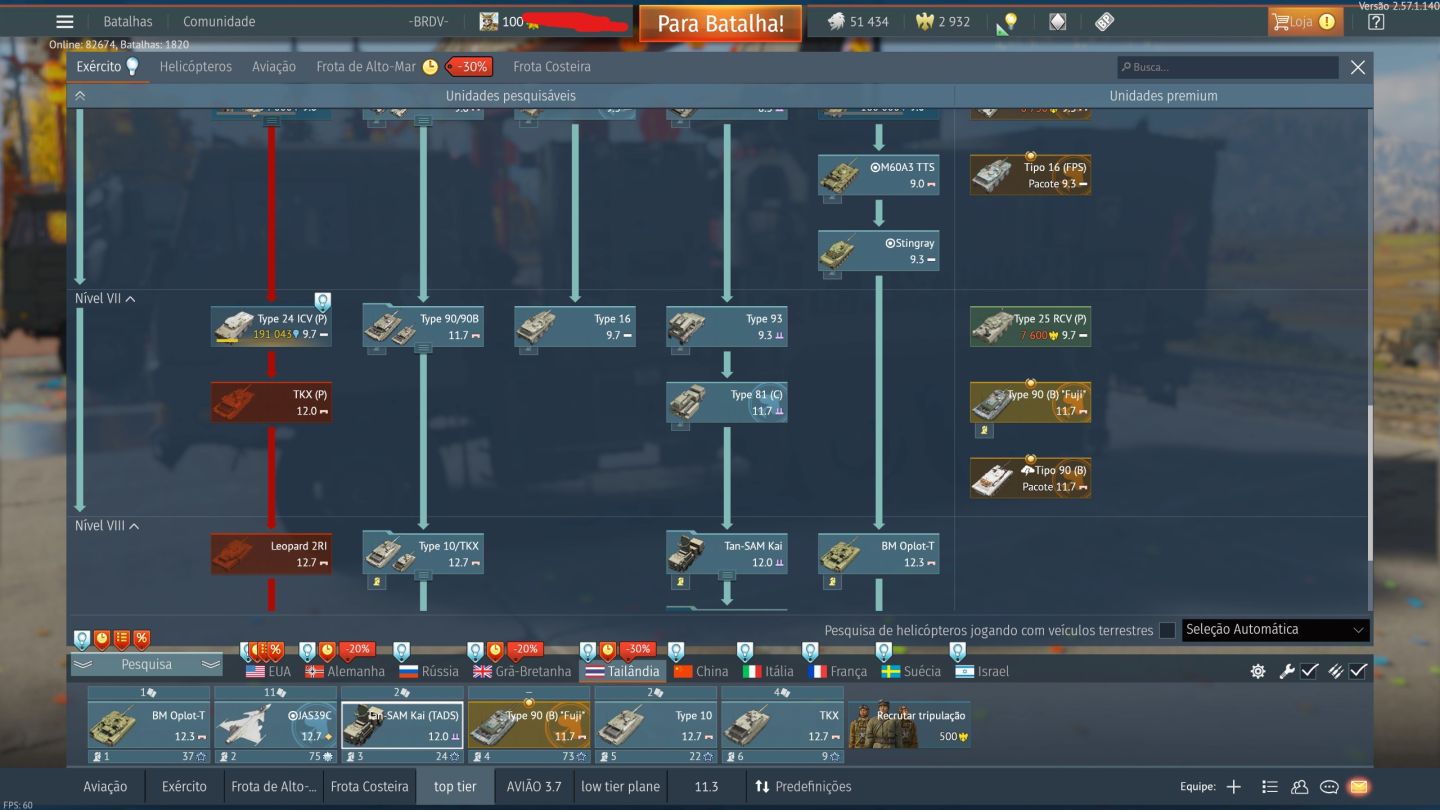This screenshot has height=810, width=1440.
Task: Open the squad friends icon
Action: (1300, 787)
